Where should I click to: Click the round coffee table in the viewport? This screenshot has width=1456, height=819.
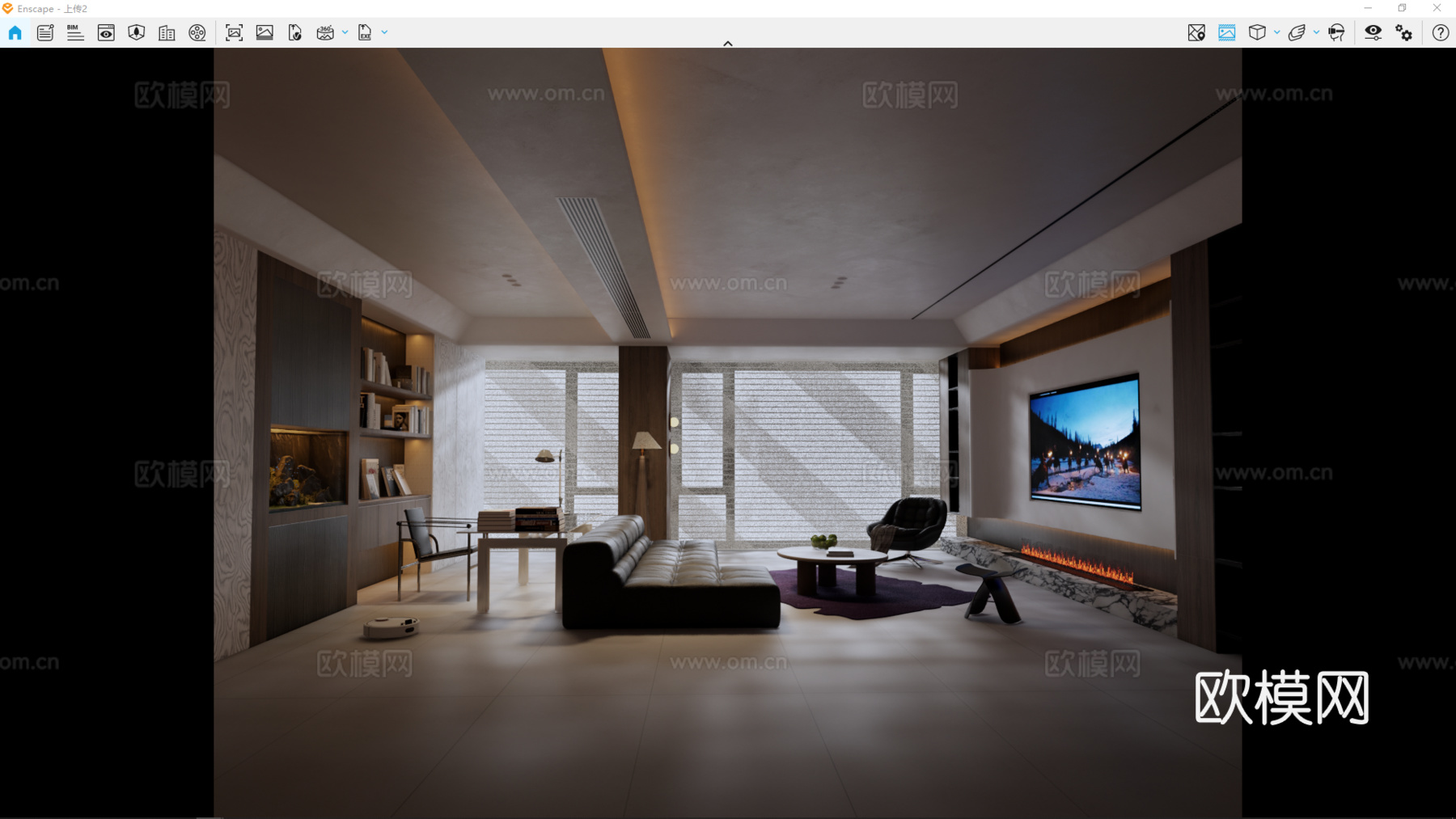[832, 571]
